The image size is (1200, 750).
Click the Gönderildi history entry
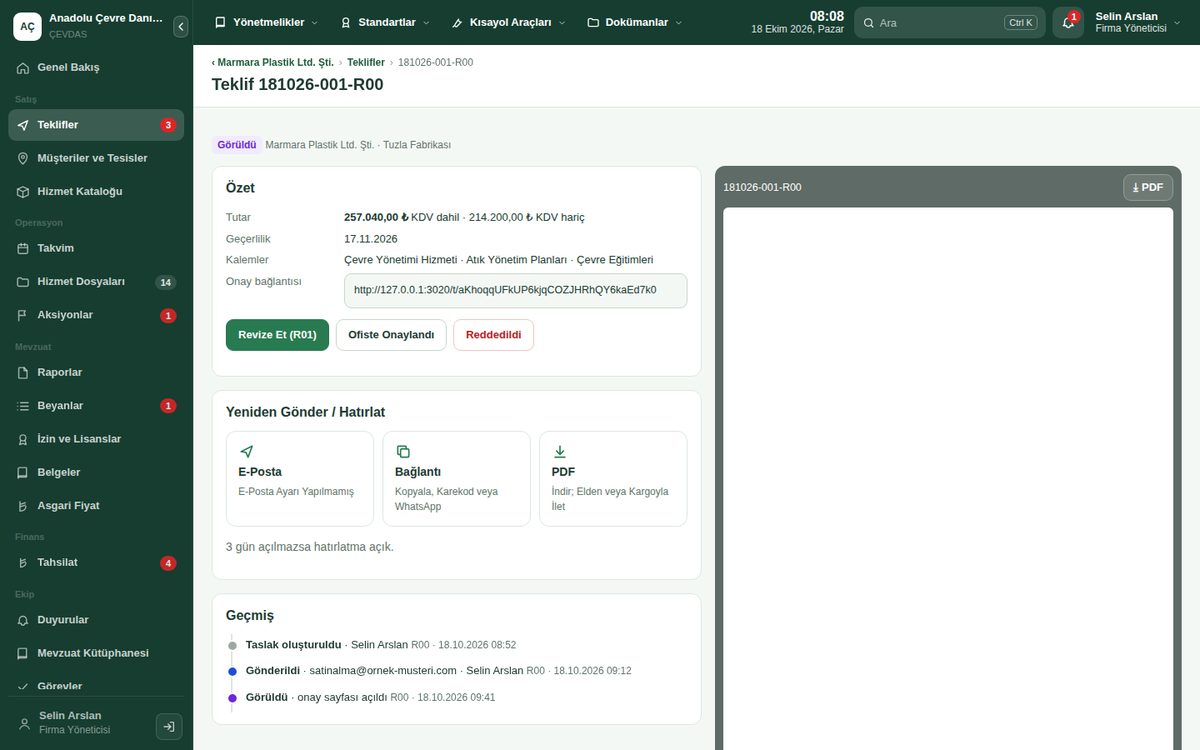(438, 671)
